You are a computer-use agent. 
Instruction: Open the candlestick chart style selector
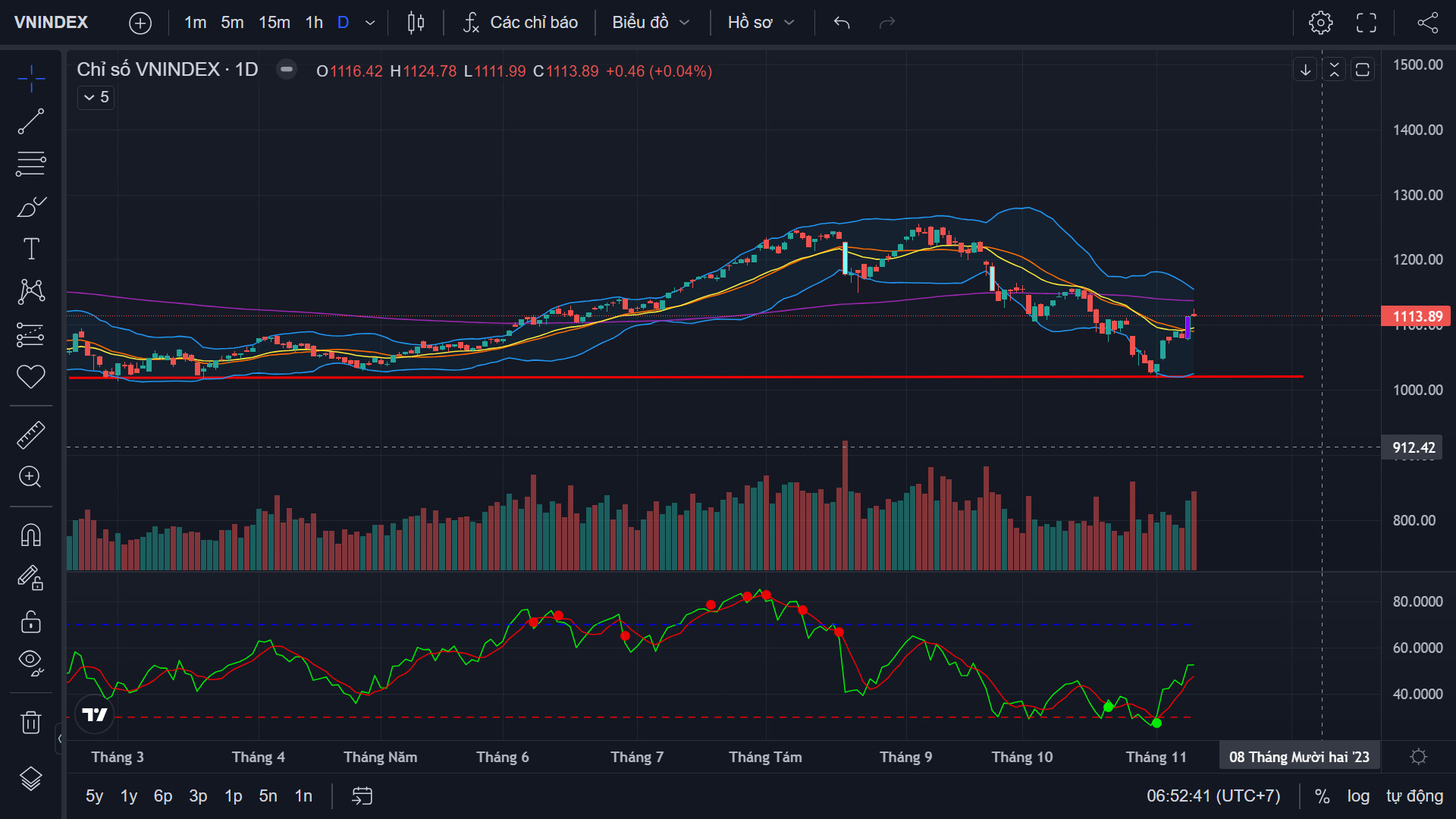pyautogui.click(x=416, y=23)
